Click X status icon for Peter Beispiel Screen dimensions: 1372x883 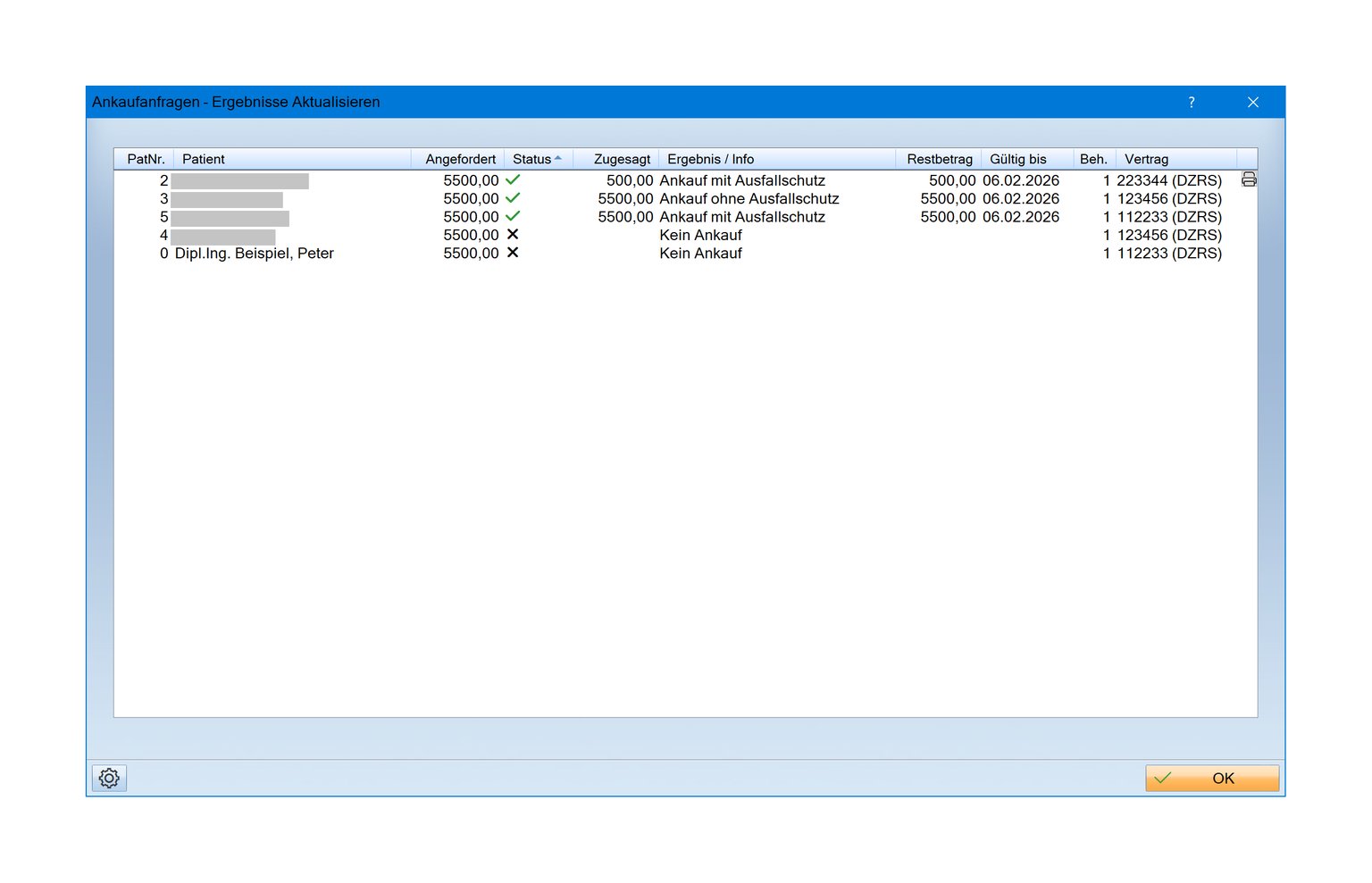click(513, 254)
